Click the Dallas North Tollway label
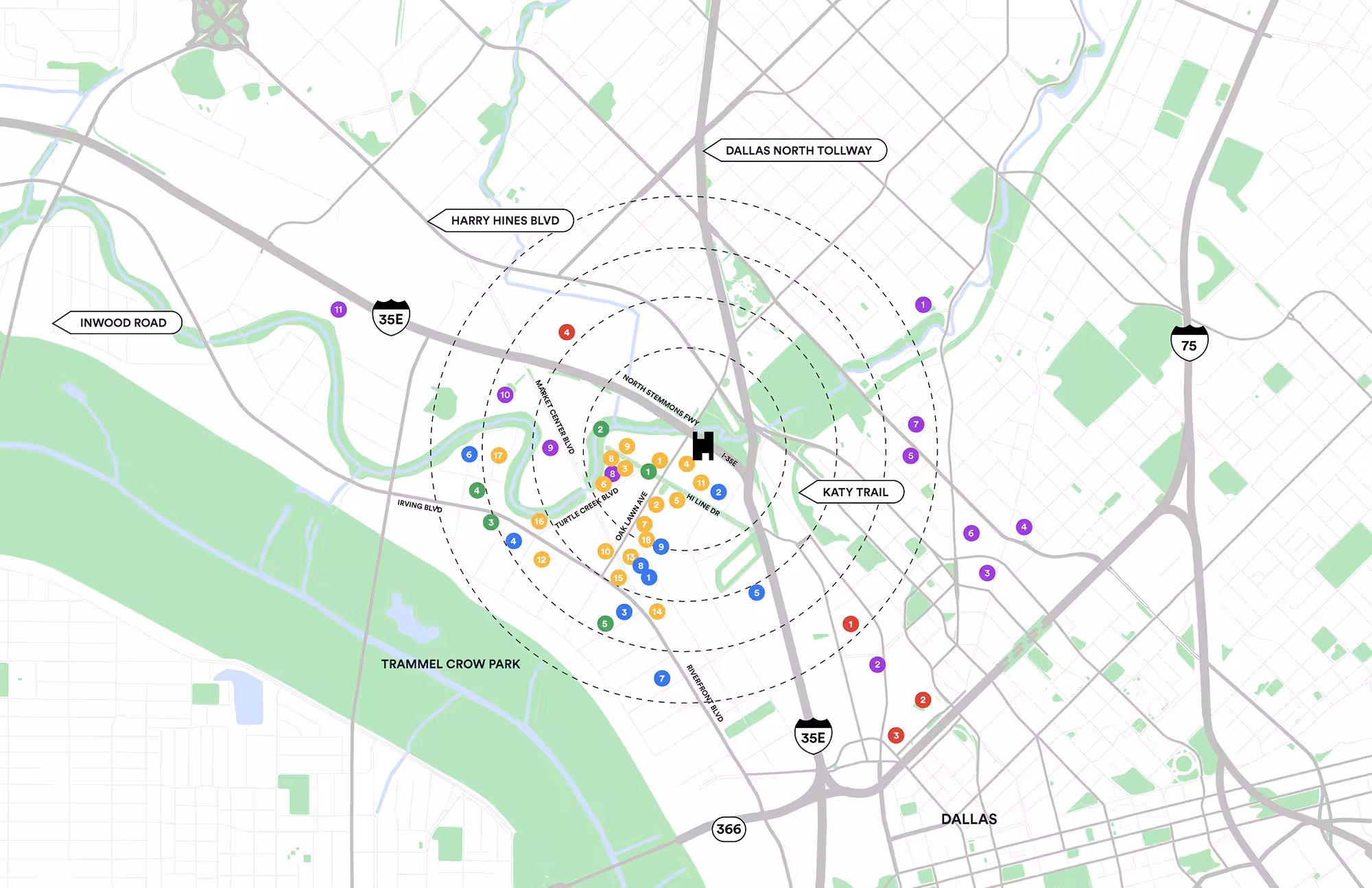The width and height of the screenshot is (1372, 888). coord(798,150)
